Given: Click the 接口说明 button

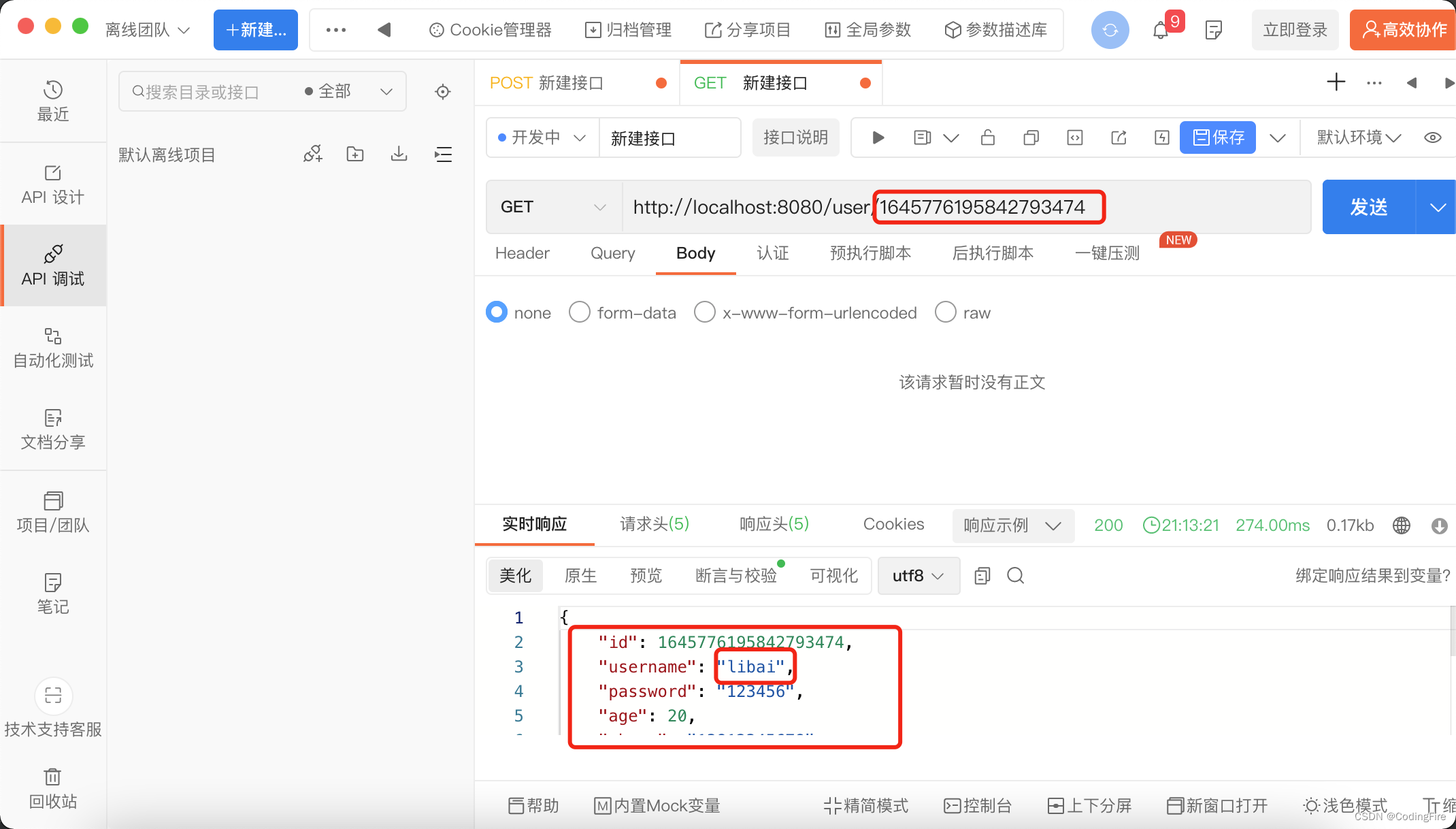Looking at the screenshot, I should [795, 138].
